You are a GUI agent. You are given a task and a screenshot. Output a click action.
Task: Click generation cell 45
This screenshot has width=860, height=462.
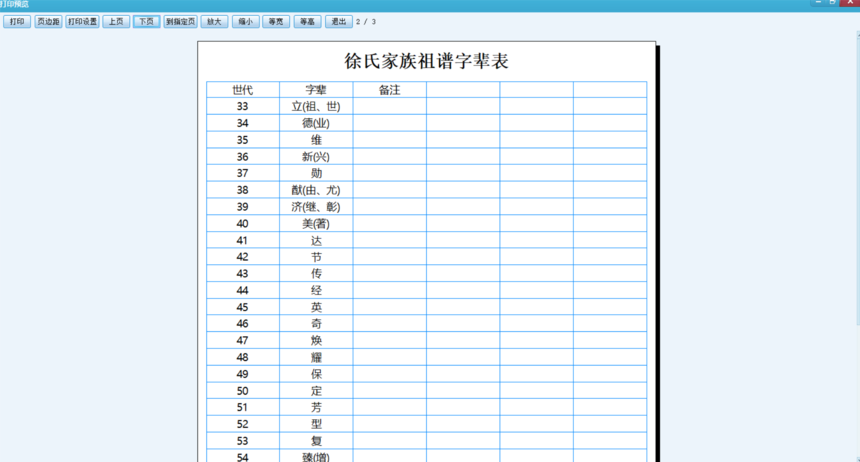point(242,307)
